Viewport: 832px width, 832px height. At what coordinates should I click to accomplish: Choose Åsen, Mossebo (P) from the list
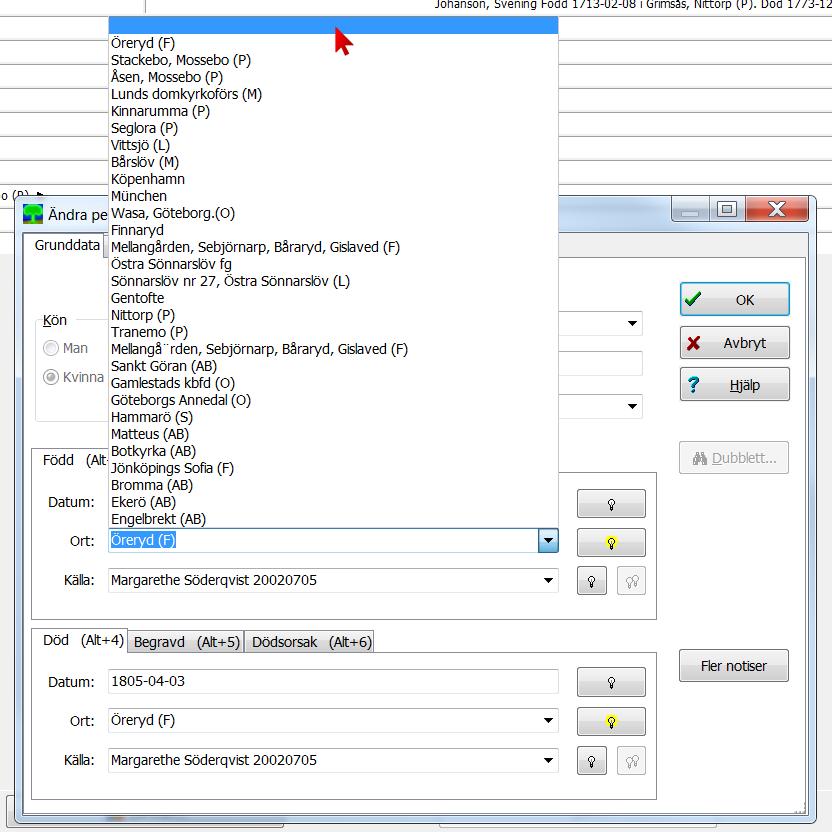[333, 77]
